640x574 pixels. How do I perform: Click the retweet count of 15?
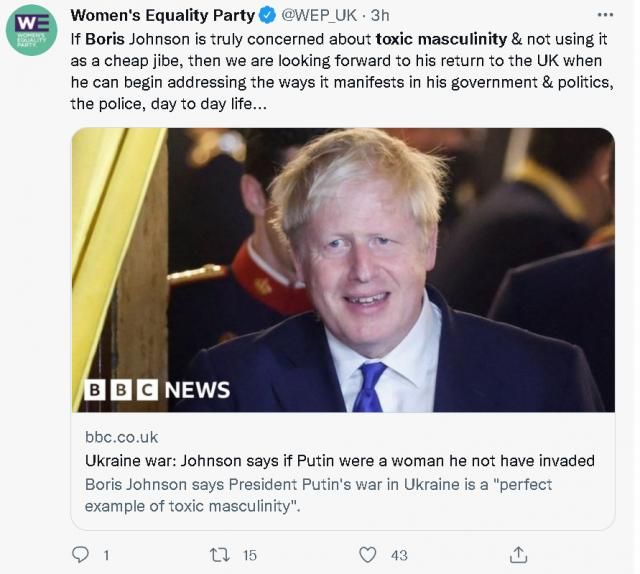pos(250,554)
